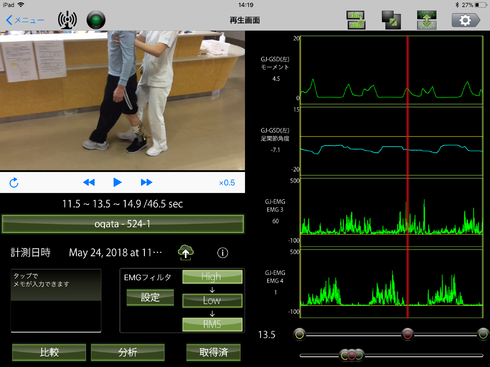Screen dimensions: 490x367
Task: Tap the GJ-EMG EMG 3 graph
Action: pos(392,212)
